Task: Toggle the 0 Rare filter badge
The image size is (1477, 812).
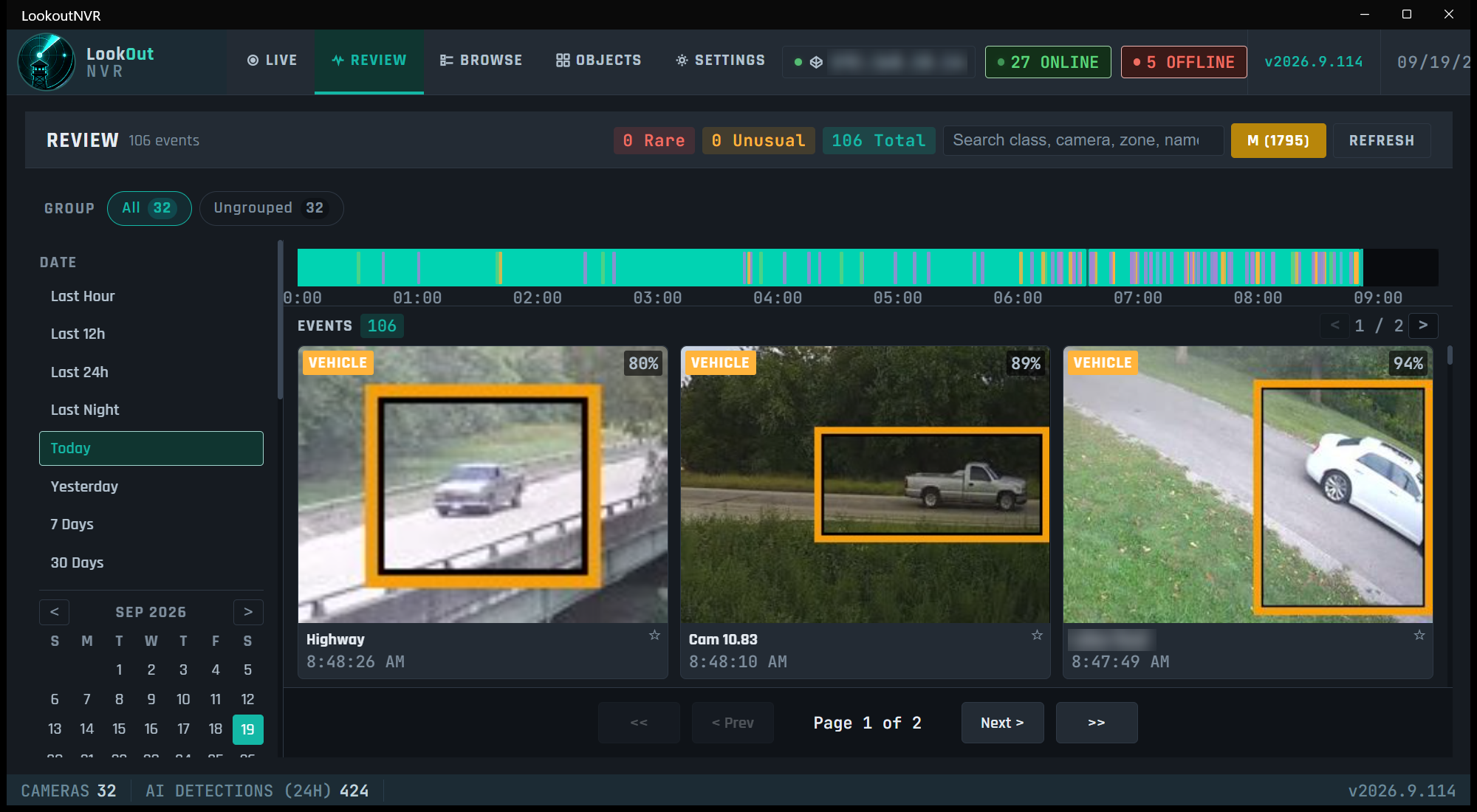Action: 654,140
